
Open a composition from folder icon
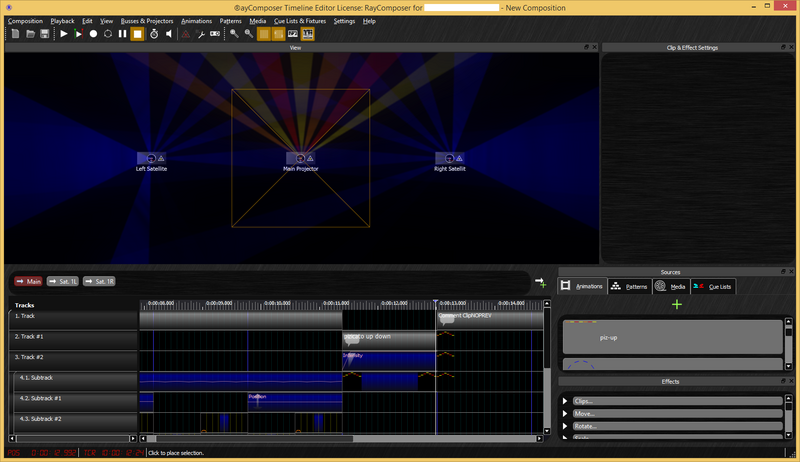[x=31, y=34]
